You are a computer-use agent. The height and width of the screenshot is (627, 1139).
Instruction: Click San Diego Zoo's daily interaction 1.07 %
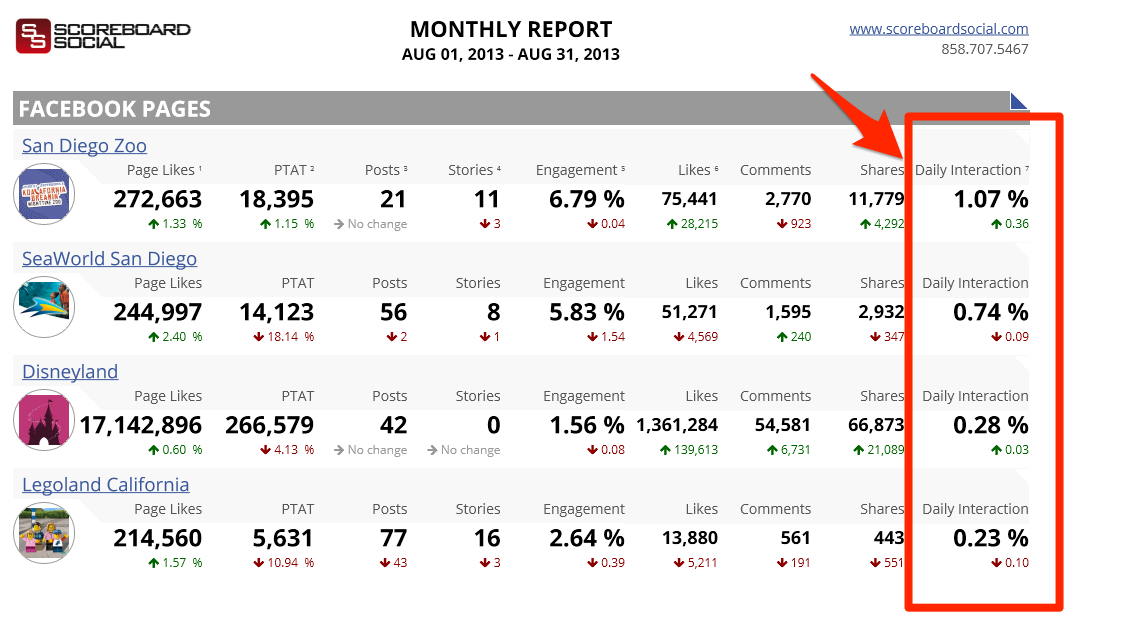point(991,199)
